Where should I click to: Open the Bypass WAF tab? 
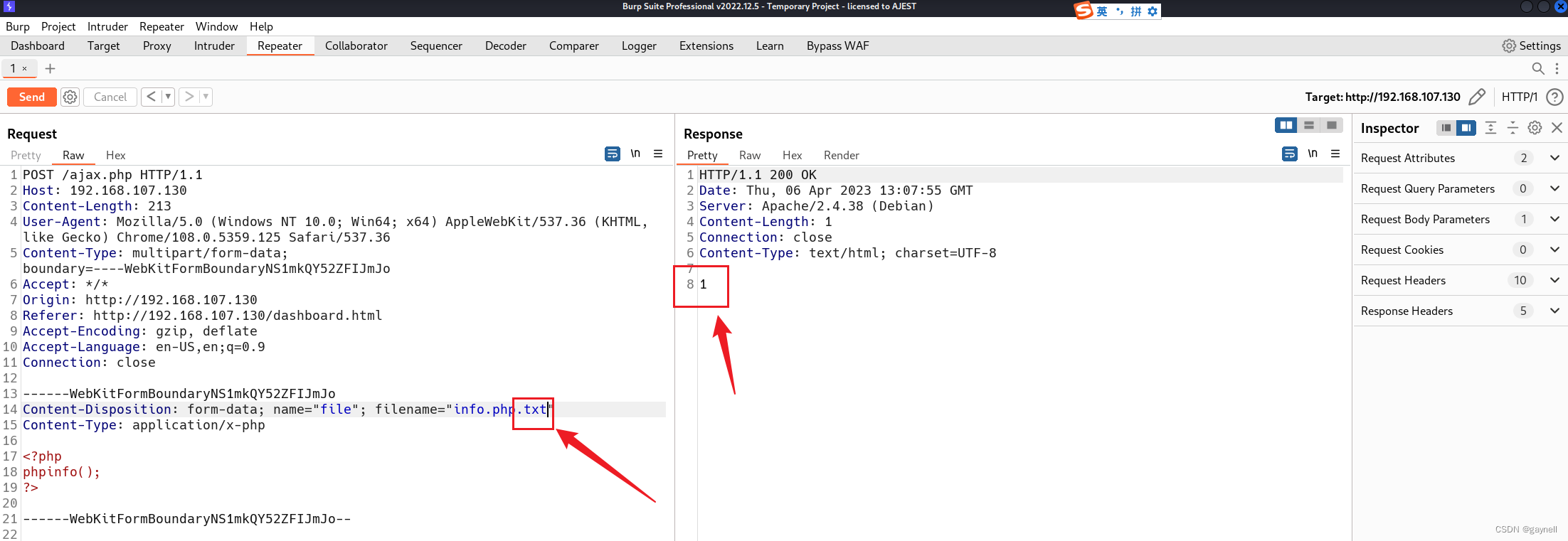[837, 45]
